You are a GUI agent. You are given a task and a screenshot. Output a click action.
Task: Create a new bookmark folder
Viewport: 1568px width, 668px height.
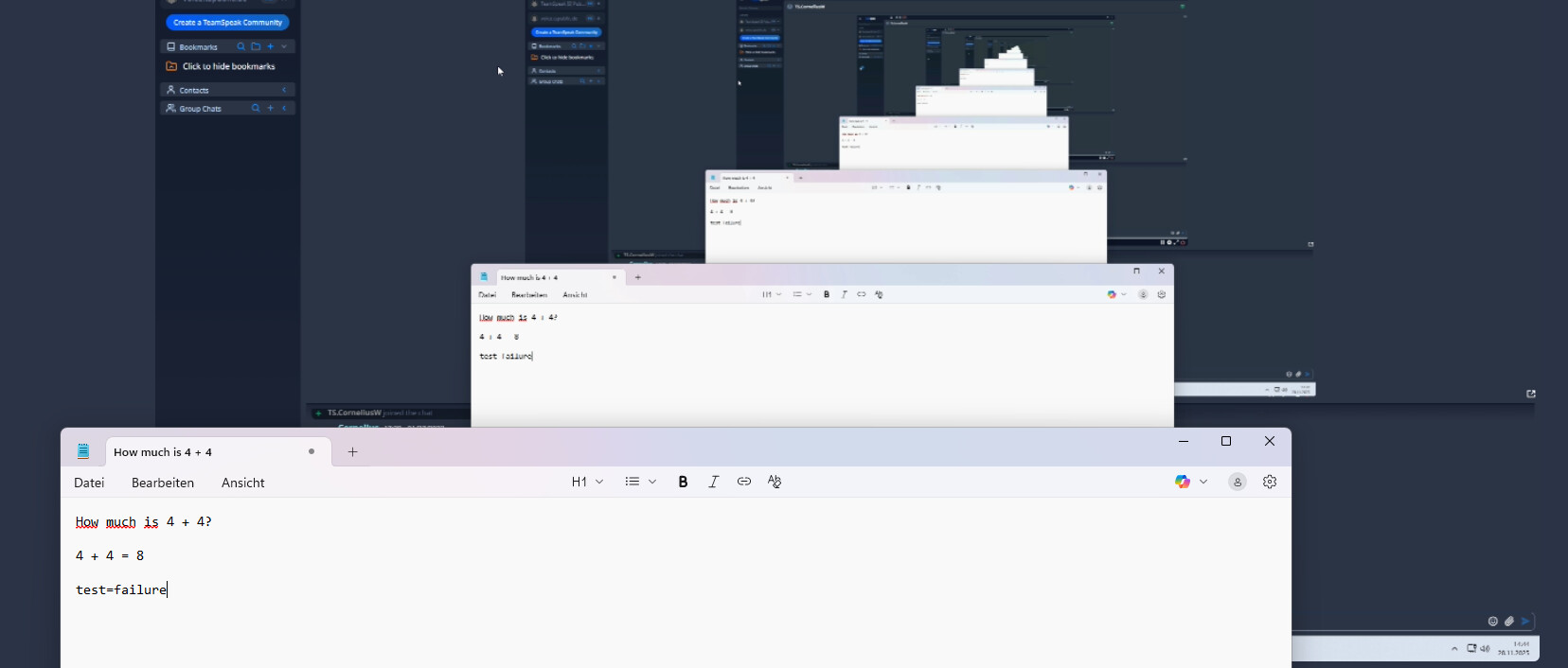coord(256,46)
